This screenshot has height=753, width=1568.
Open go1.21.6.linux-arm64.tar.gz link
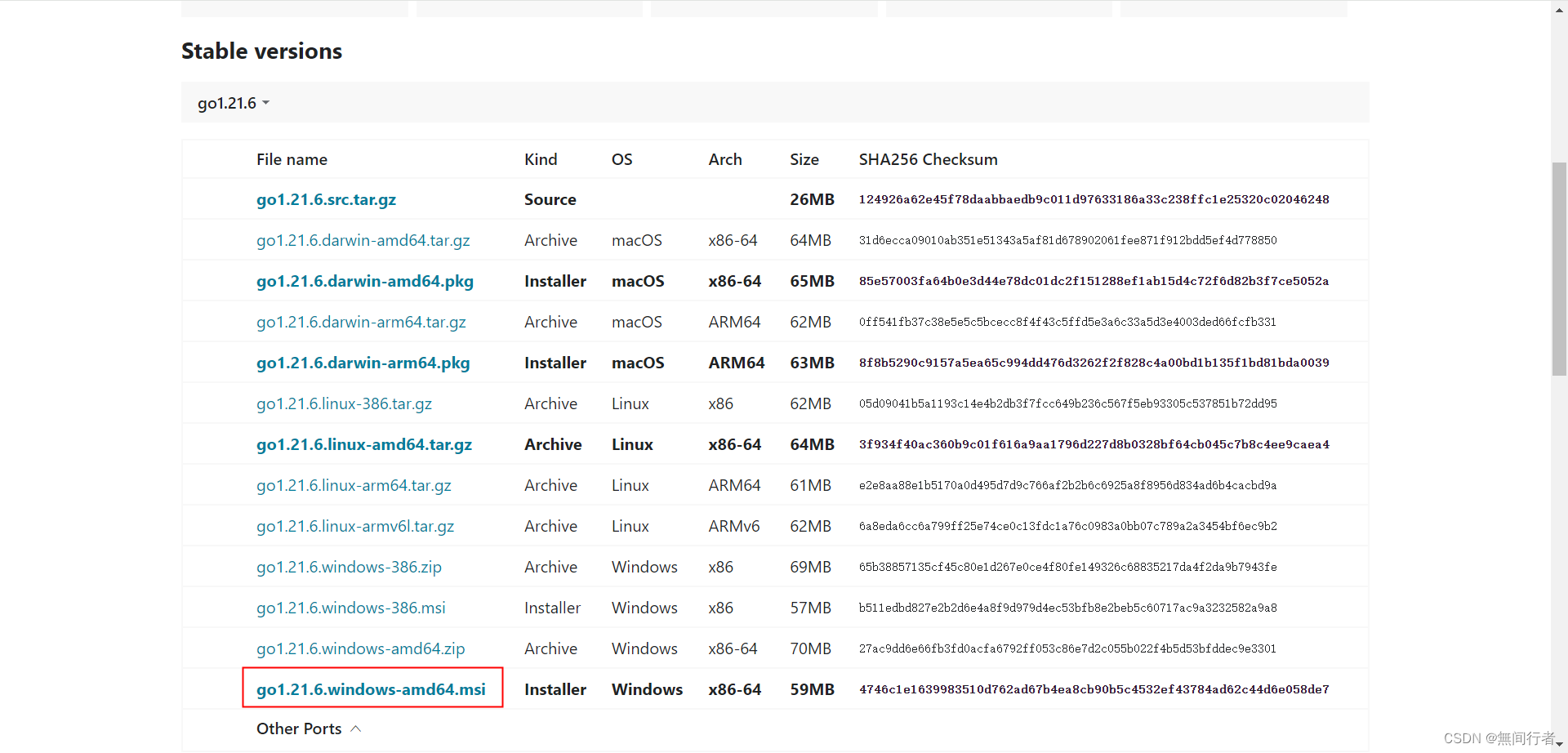coord(354,485)
